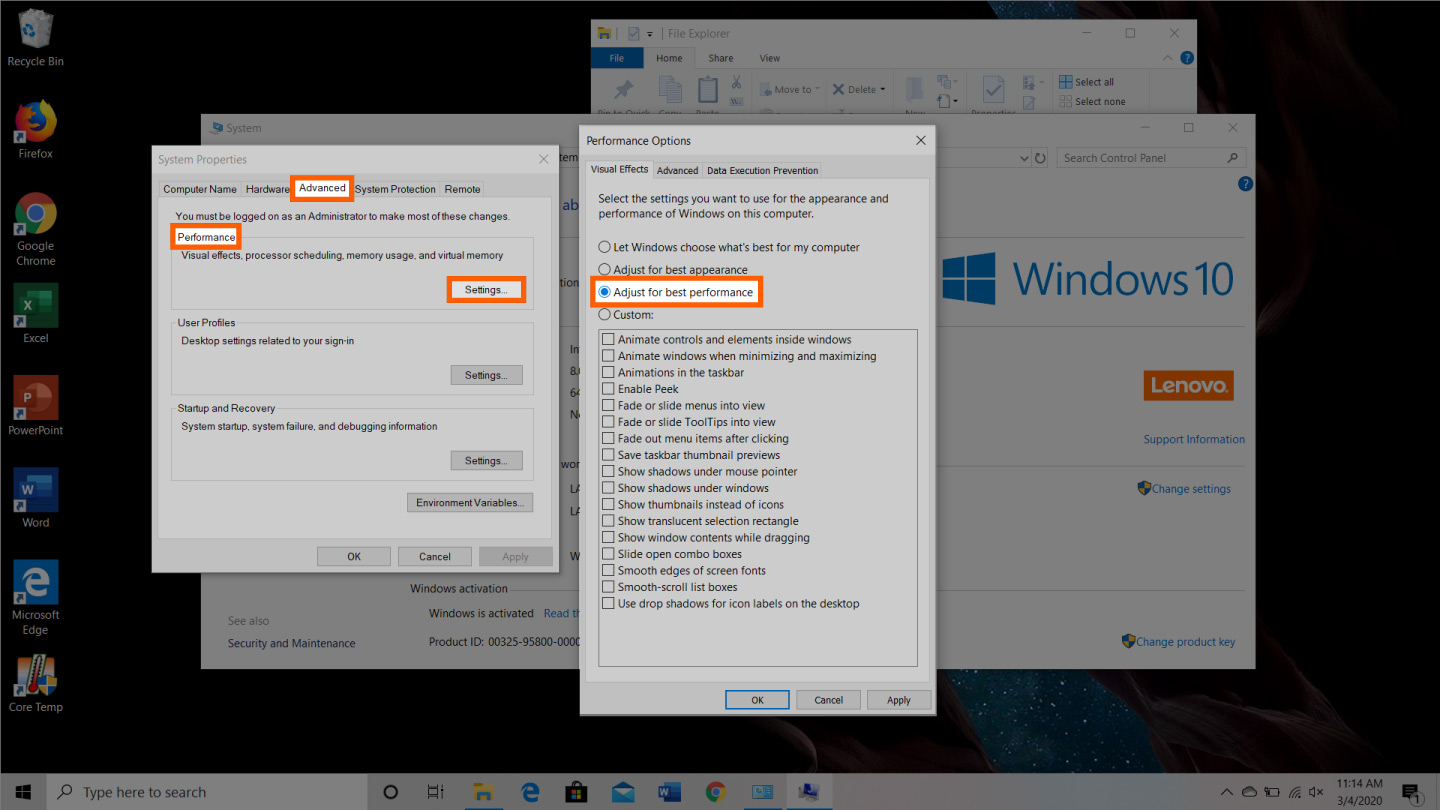Screen dimensions: 1440x810
Task: Click the Environment Variables button
Action: (469, 503)
